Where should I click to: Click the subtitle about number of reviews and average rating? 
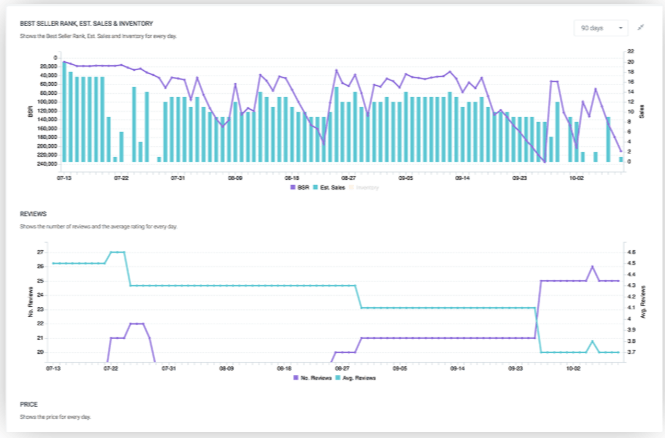[98, 227]
